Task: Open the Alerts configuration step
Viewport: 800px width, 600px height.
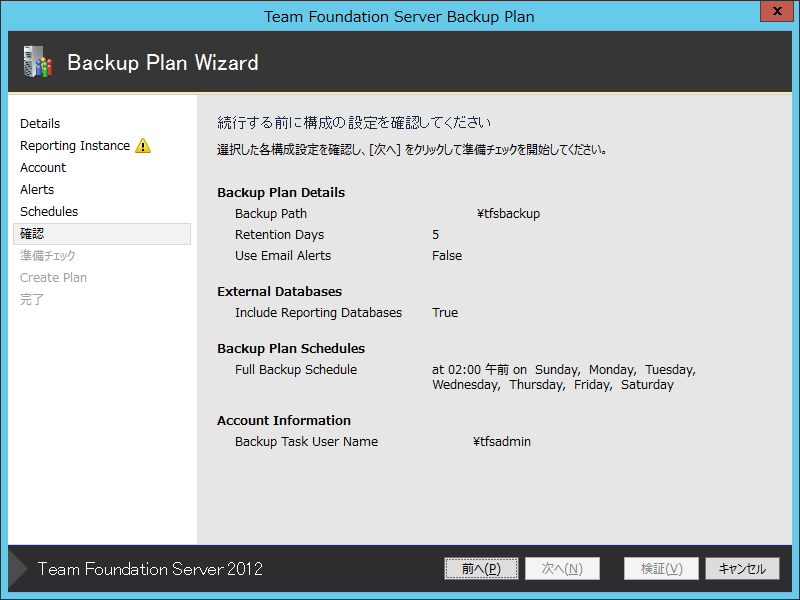Action: [37, 189]
